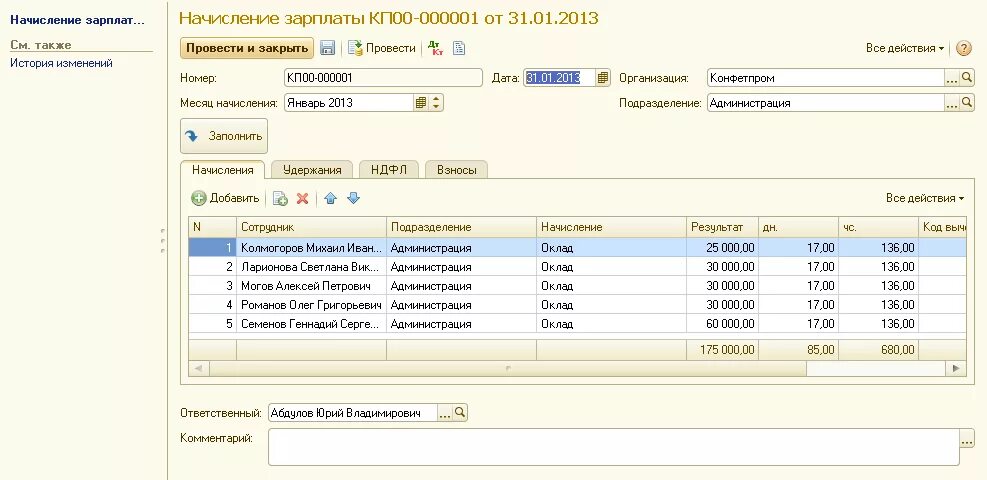The width and height of the screenshot is (987, 480).
Task: Click table scrollbar left arrow
Action: (x=198, y=368)
